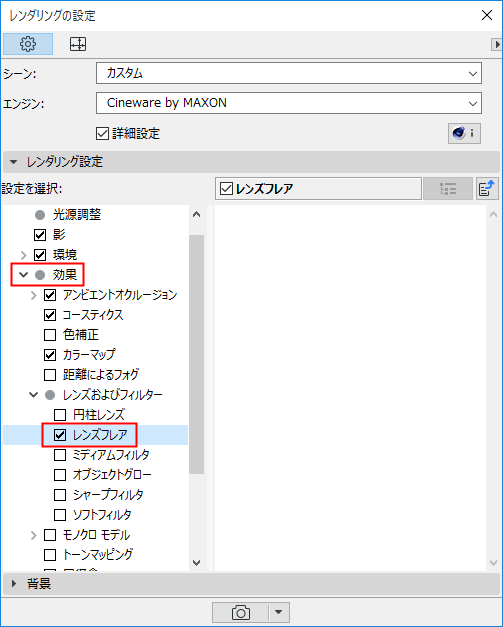Click the greyed list view icon button
503x627 pixels.
448,188
